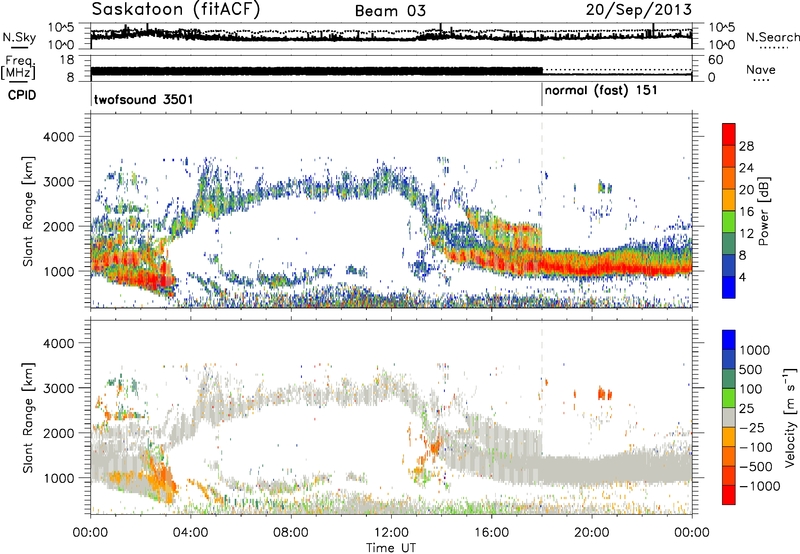Click the 'Slant Range [km]' label of the power panel

click(28, 211)
